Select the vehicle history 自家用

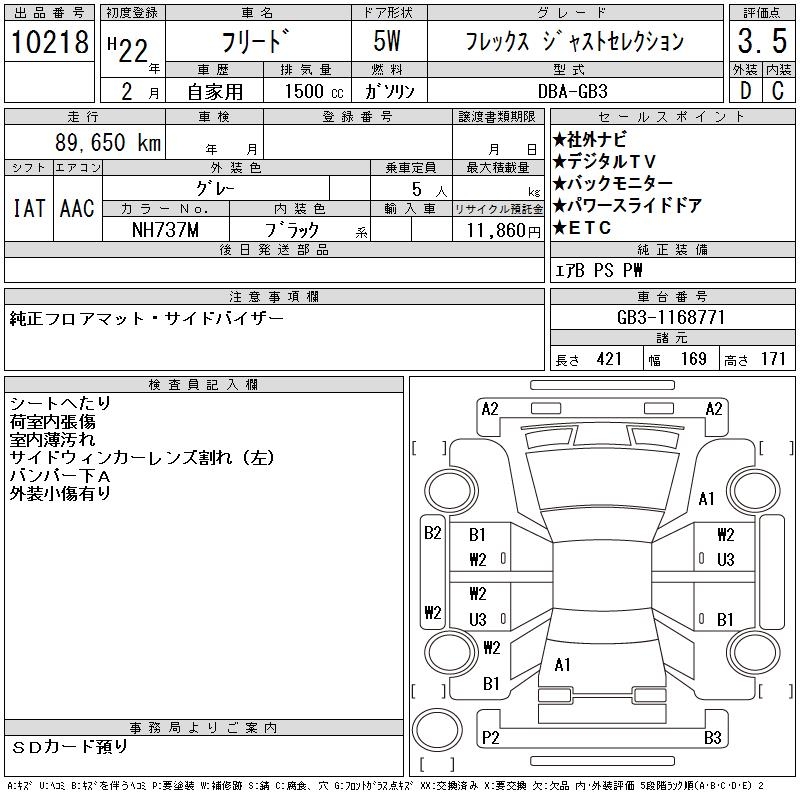tap(215, 92)
